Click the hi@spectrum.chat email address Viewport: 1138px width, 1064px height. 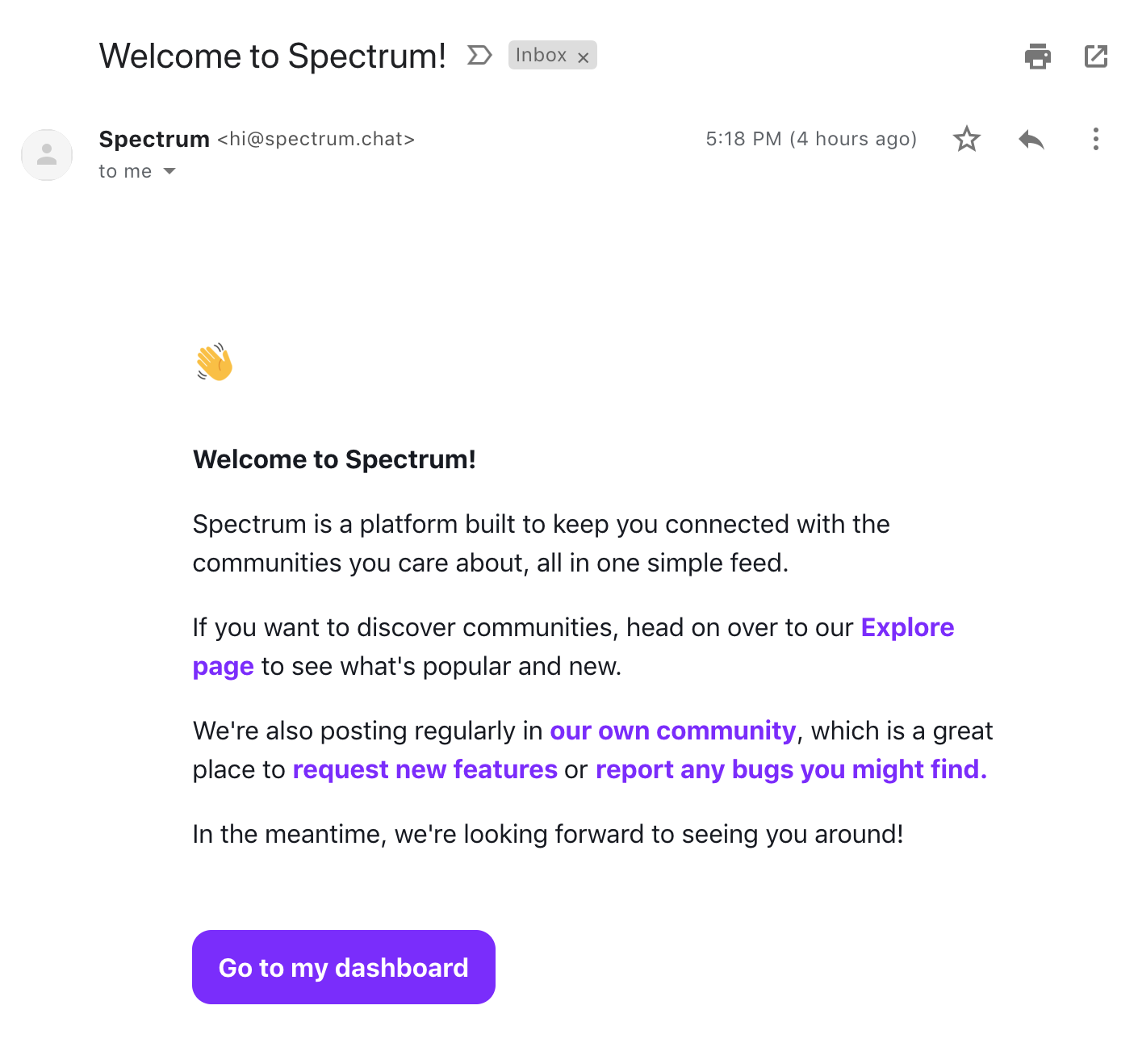tap(316, 139)
